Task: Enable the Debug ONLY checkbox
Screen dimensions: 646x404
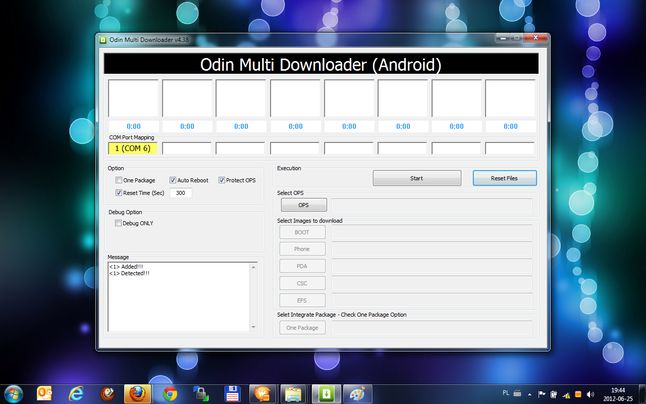Action: point(118,223)
